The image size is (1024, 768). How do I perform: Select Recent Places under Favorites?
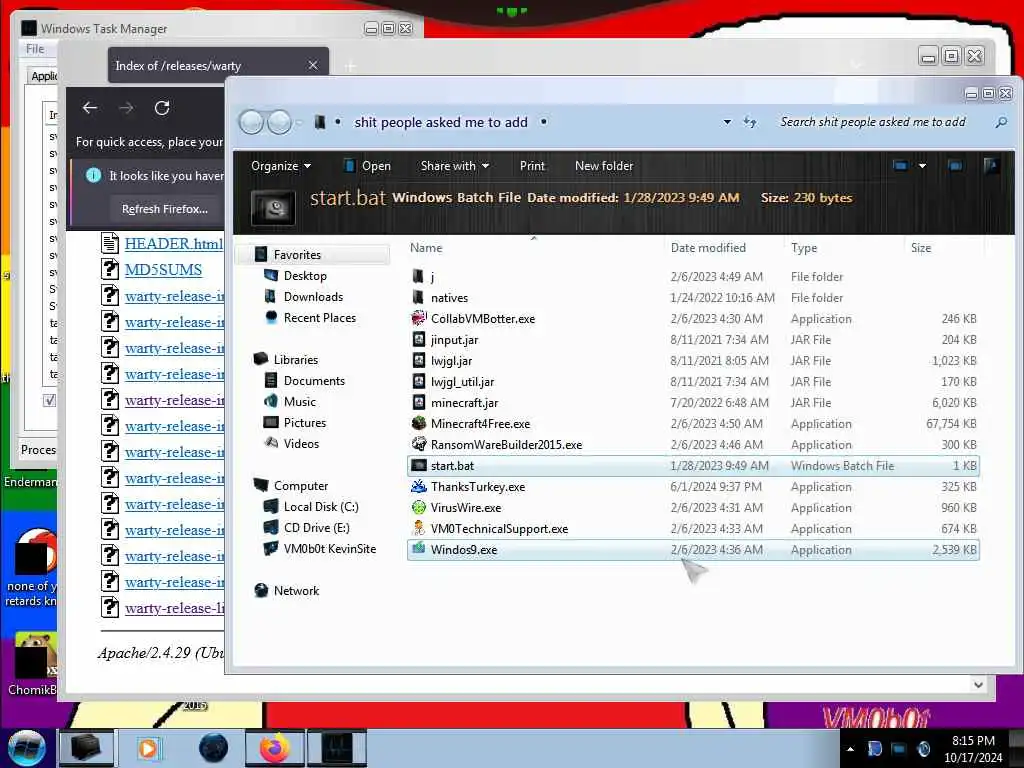click(320, 317)
